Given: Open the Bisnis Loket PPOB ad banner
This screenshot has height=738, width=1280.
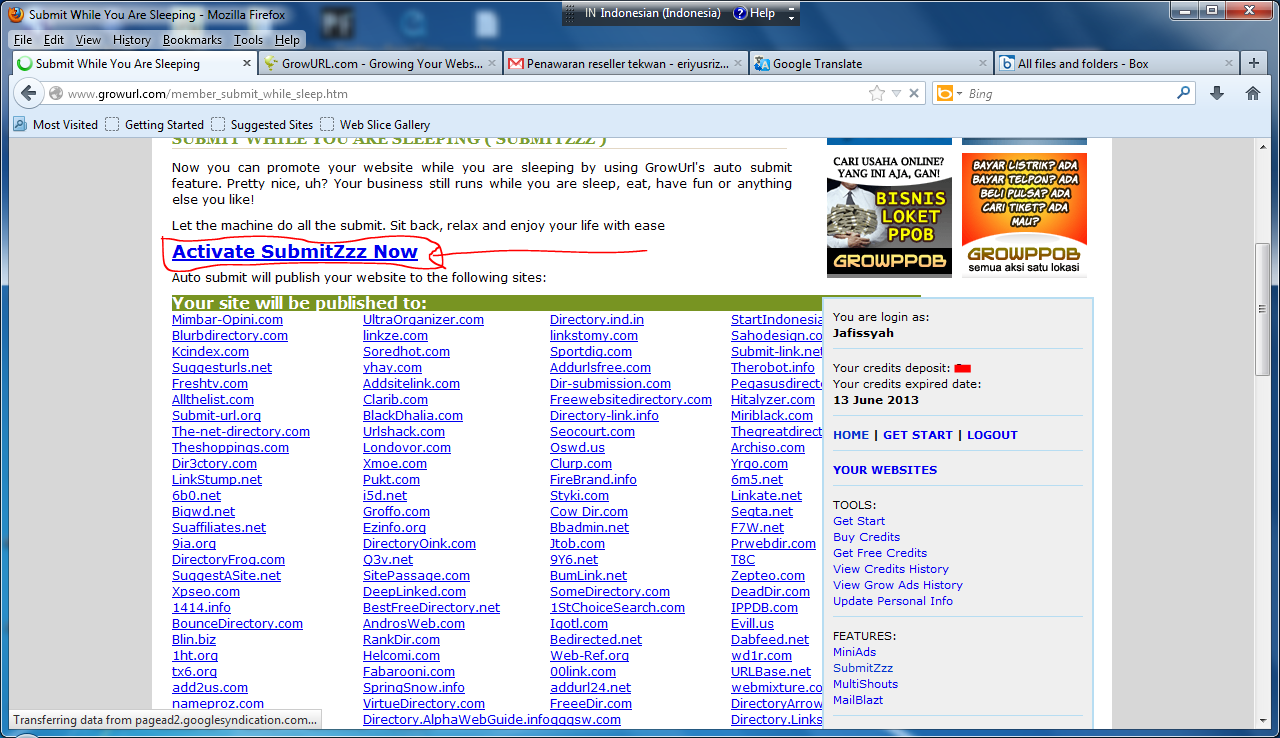Looking at the screenshot, I should tap(890, 215).
